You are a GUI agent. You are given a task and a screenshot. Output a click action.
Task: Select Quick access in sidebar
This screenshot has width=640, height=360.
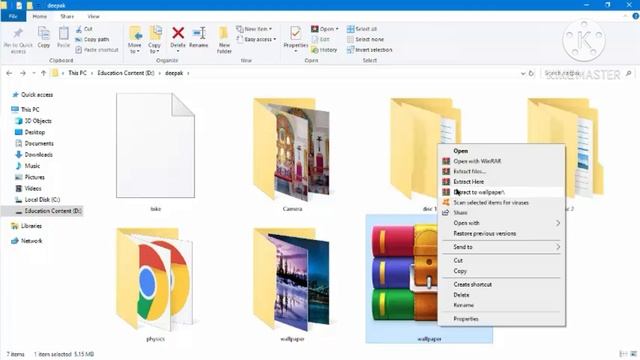coord(33,95)
